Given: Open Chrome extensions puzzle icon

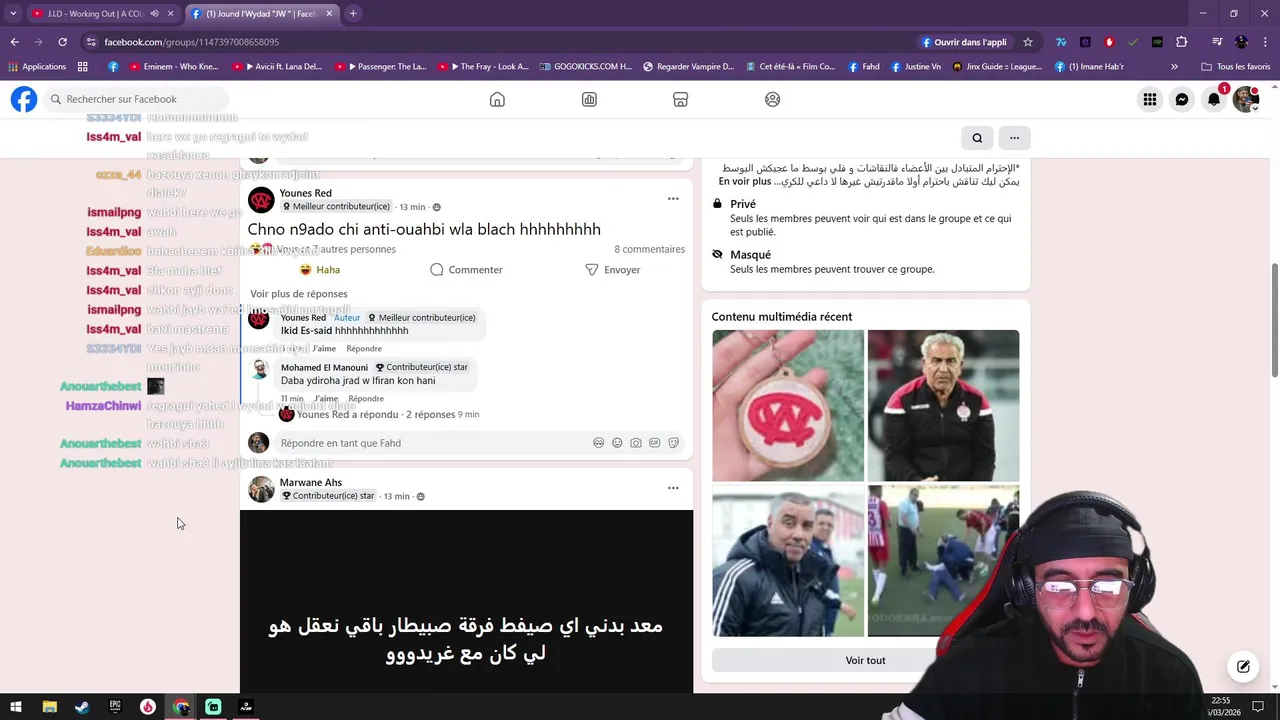Looking at the screenshot, I should [x=1181, y=42].
